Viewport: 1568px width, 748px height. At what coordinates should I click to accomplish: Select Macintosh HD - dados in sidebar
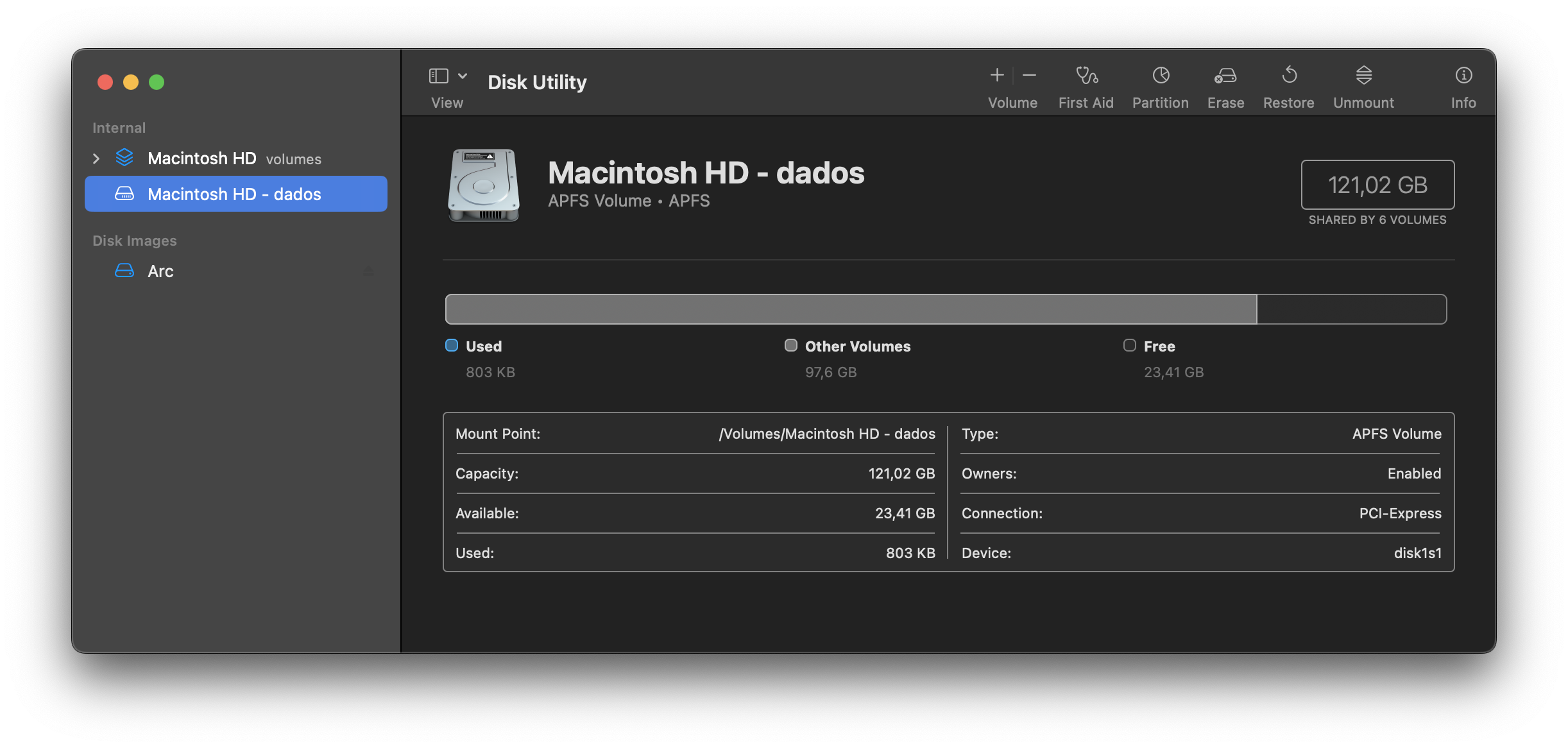(235, 194)
